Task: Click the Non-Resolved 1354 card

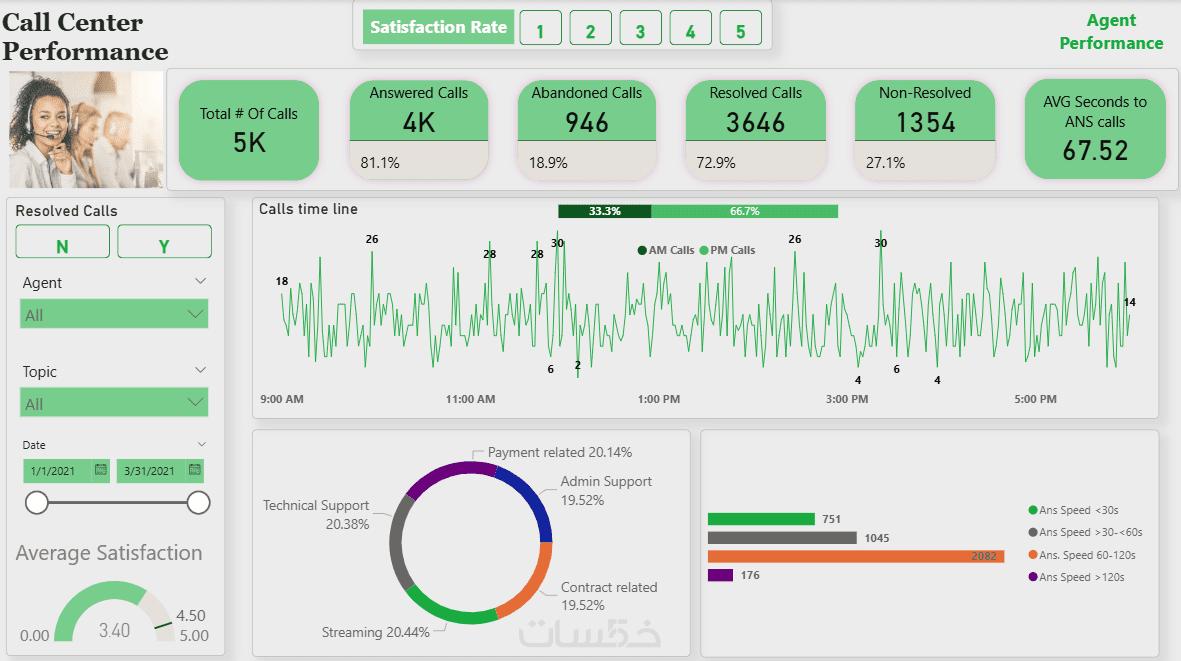Action: point(925,130)
